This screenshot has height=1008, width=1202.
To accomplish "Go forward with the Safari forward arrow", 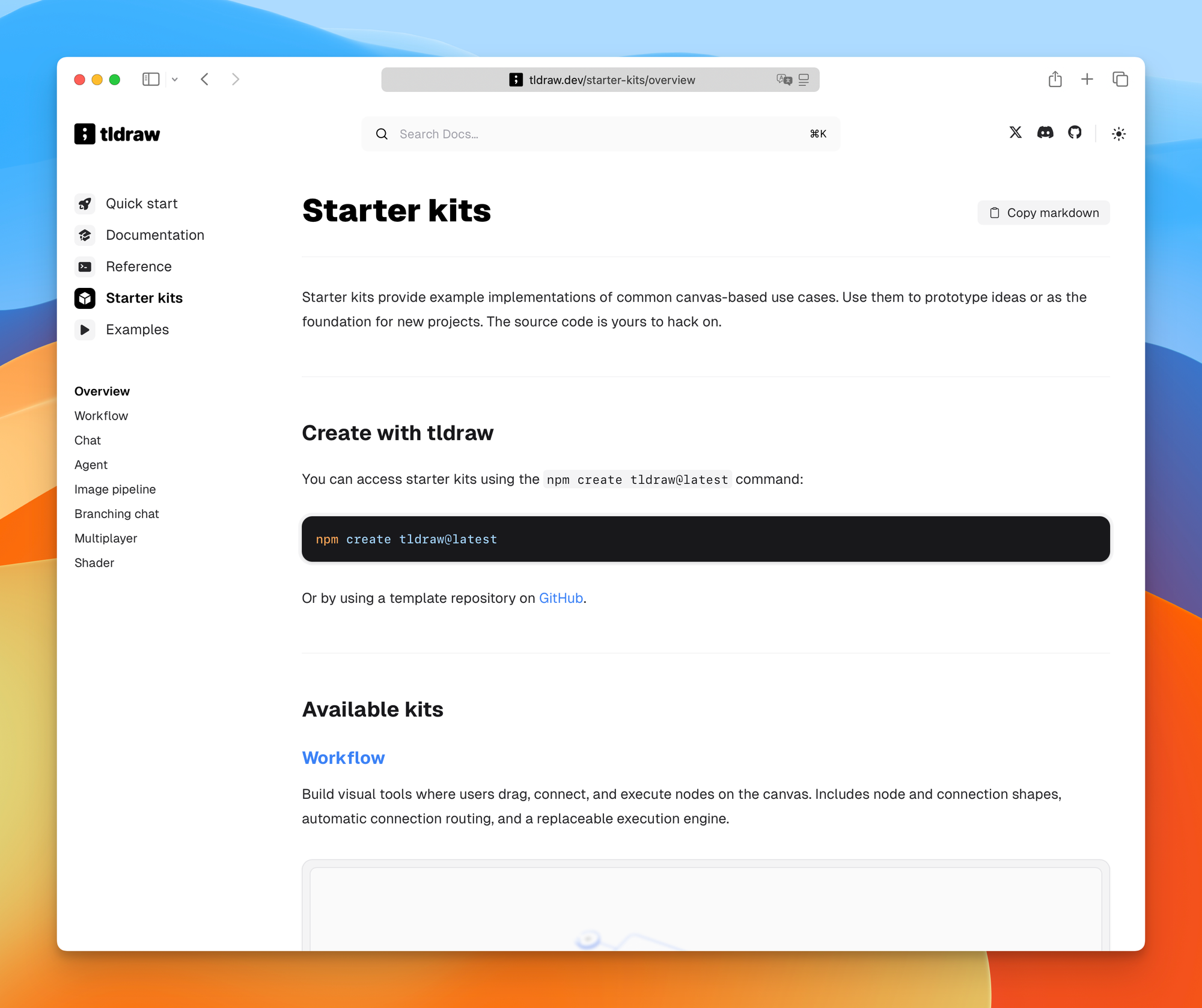I will 236,79.
